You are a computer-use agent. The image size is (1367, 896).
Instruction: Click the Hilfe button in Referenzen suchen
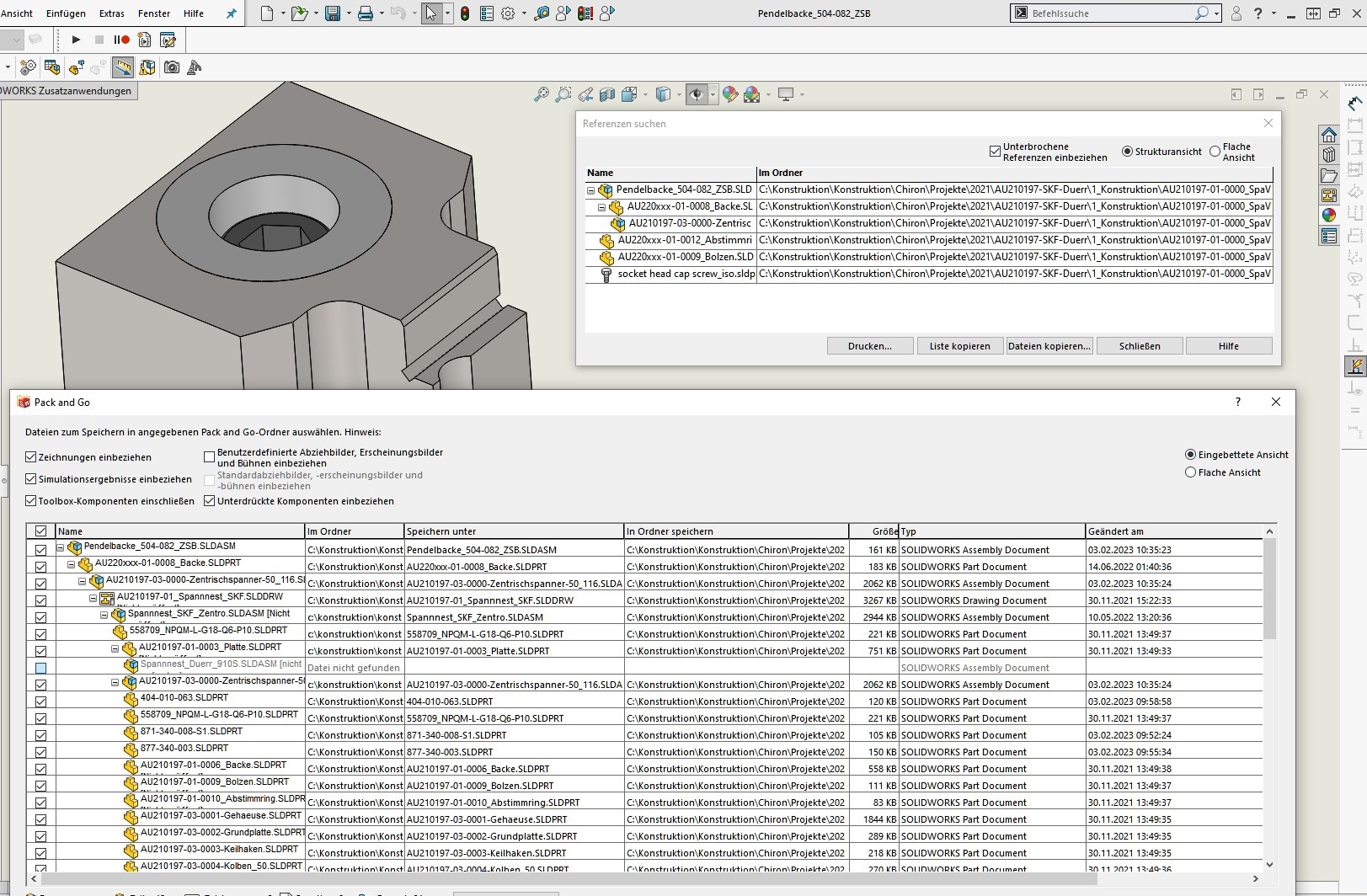coord(1229,346)
